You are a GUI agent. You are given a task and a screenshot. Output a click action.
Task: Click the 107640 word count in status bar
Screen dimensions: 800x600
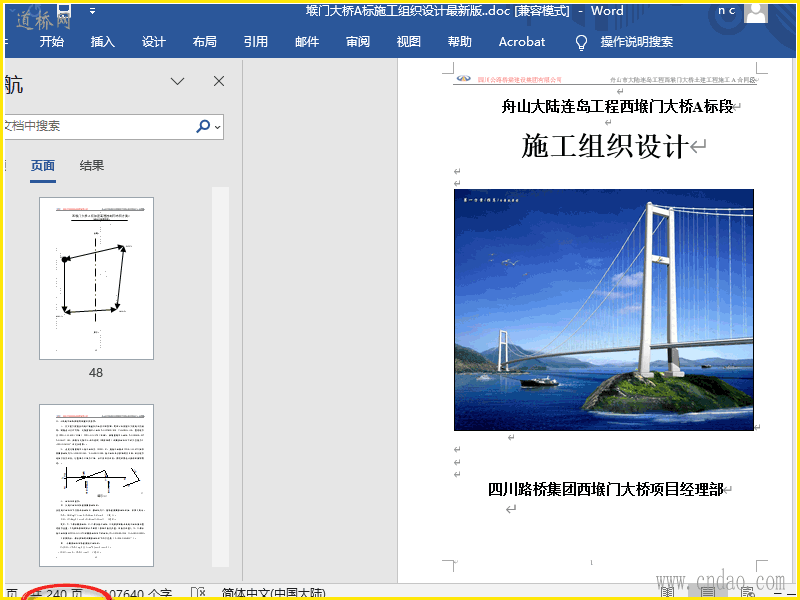pyautogui.click(x=138, y=593)
